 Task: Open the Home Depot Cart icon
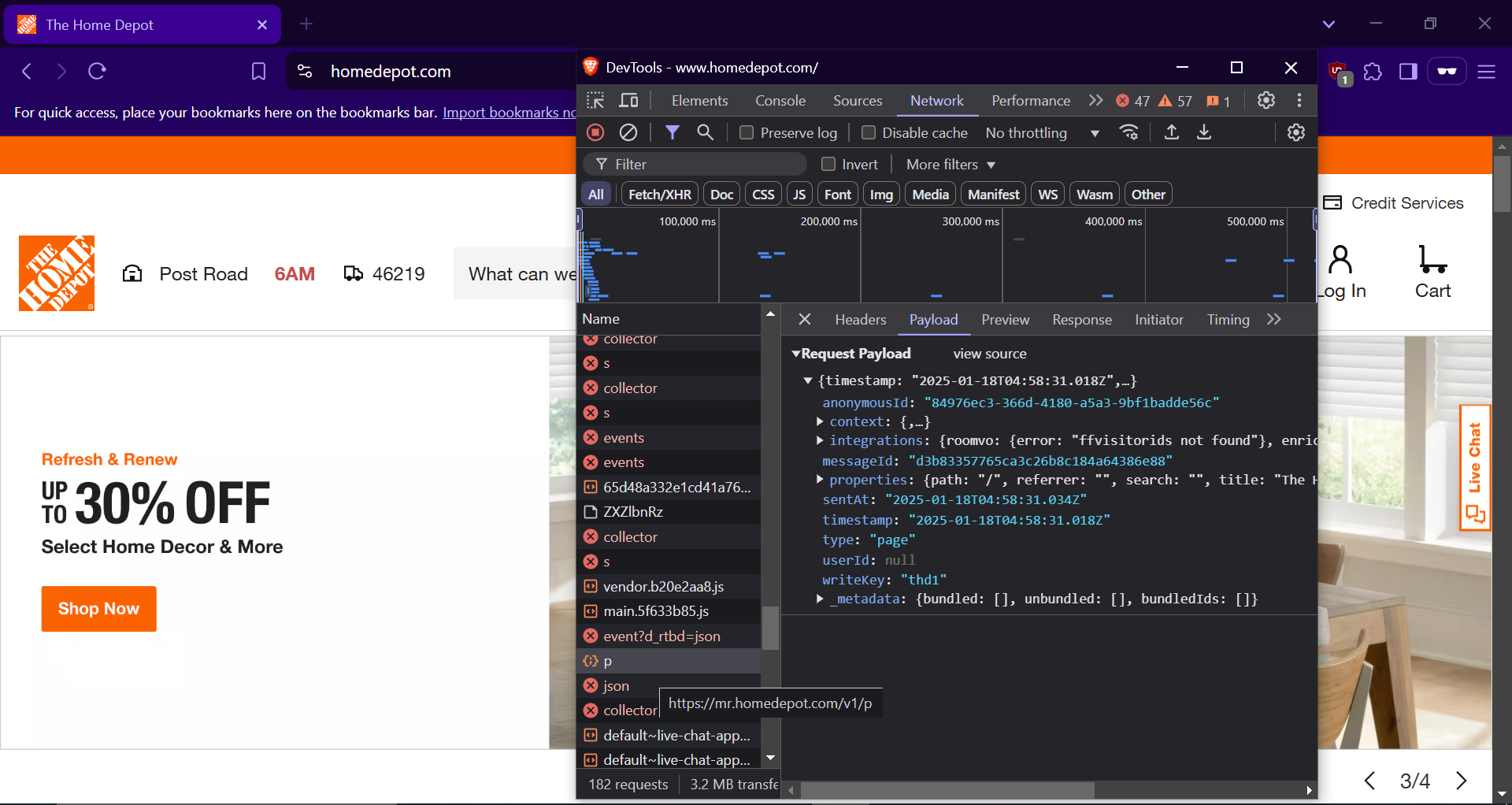coord(1432,272)
